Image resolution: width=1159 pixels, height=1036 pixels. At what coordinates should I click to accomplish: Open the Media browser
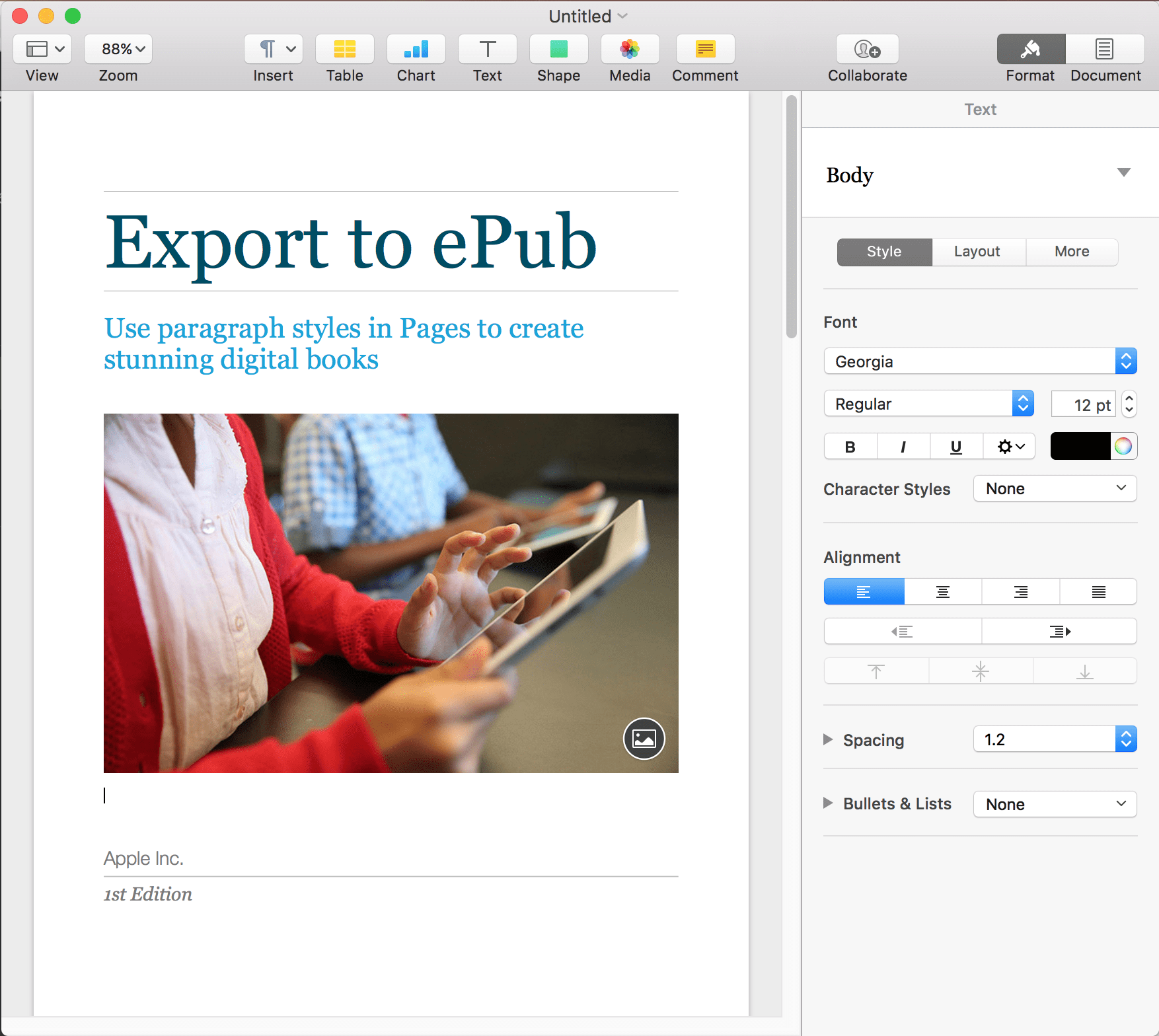(x=629, y=49)
